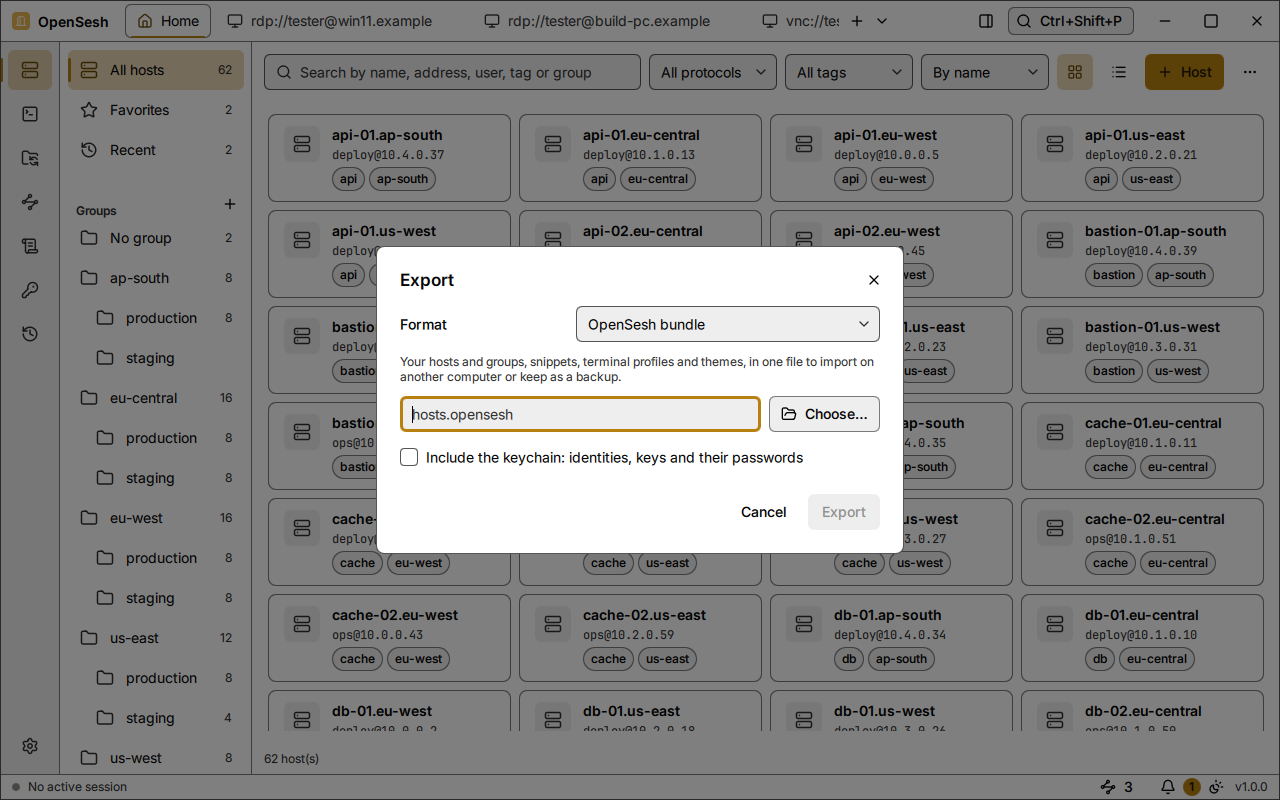
Task: Add a new group with the plus icon
Action: click(x=229, y=204)
